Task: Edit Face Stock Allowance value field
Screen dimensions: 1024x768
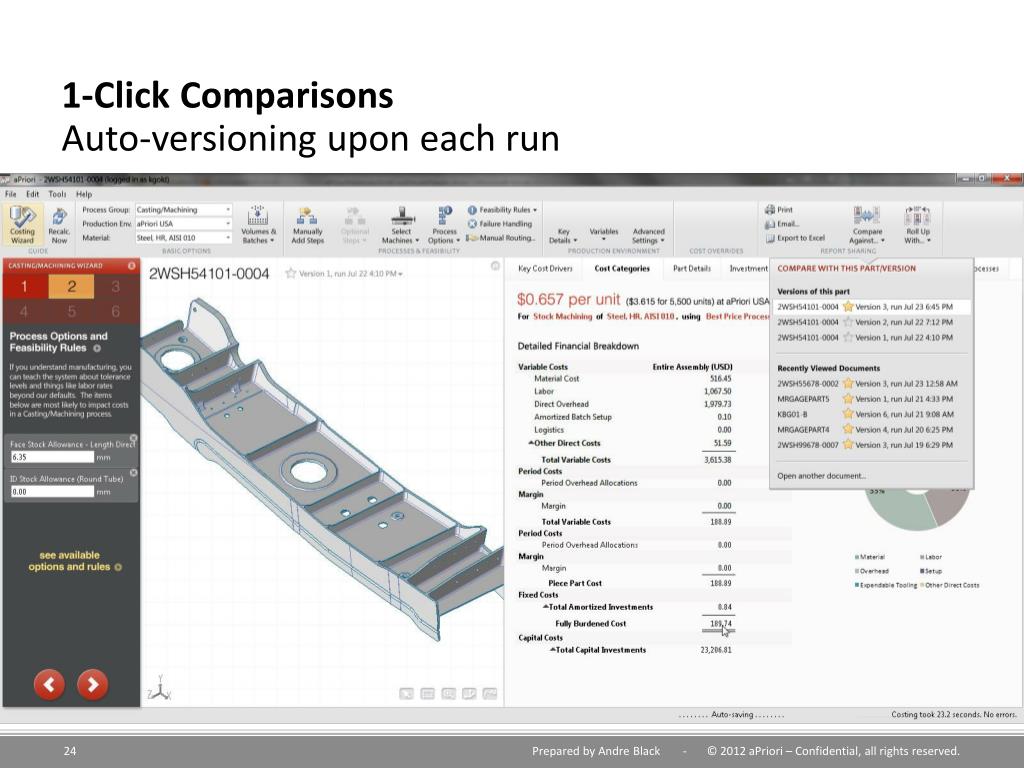Action: pyautogui.click(x=52, y=457)
